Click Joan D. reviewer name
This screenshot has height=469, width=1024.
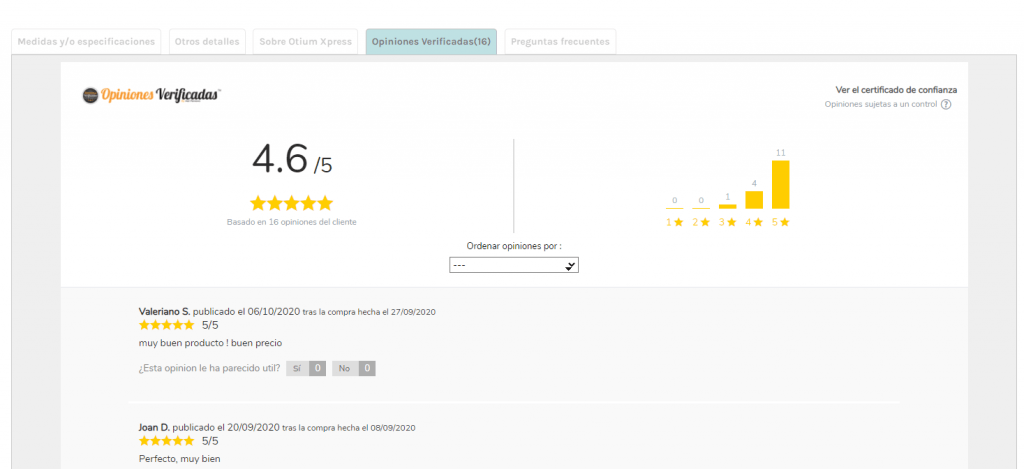point(154,428)
